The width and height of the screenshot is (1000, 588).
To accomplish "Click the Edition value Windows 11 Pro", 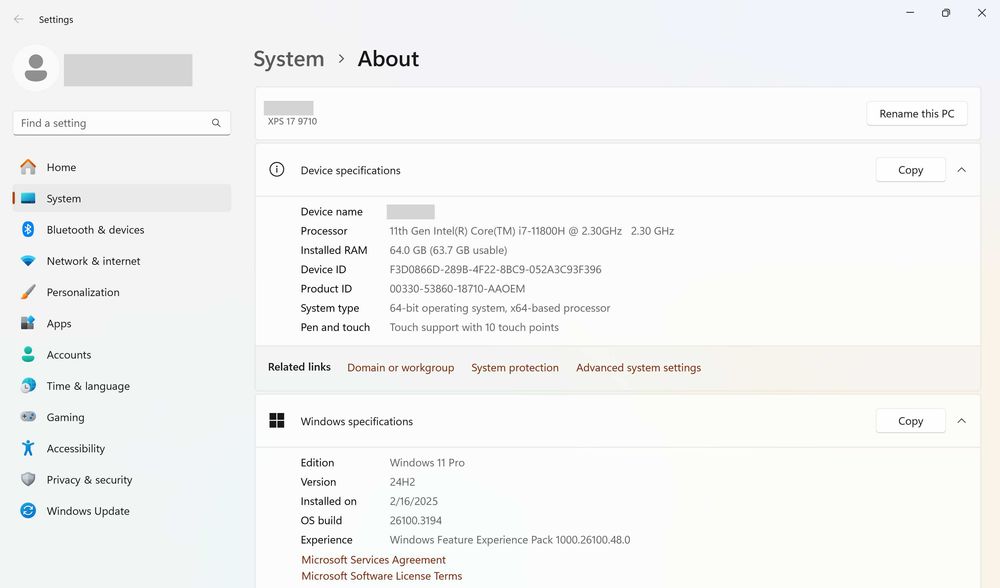I will tap(427, 463).
